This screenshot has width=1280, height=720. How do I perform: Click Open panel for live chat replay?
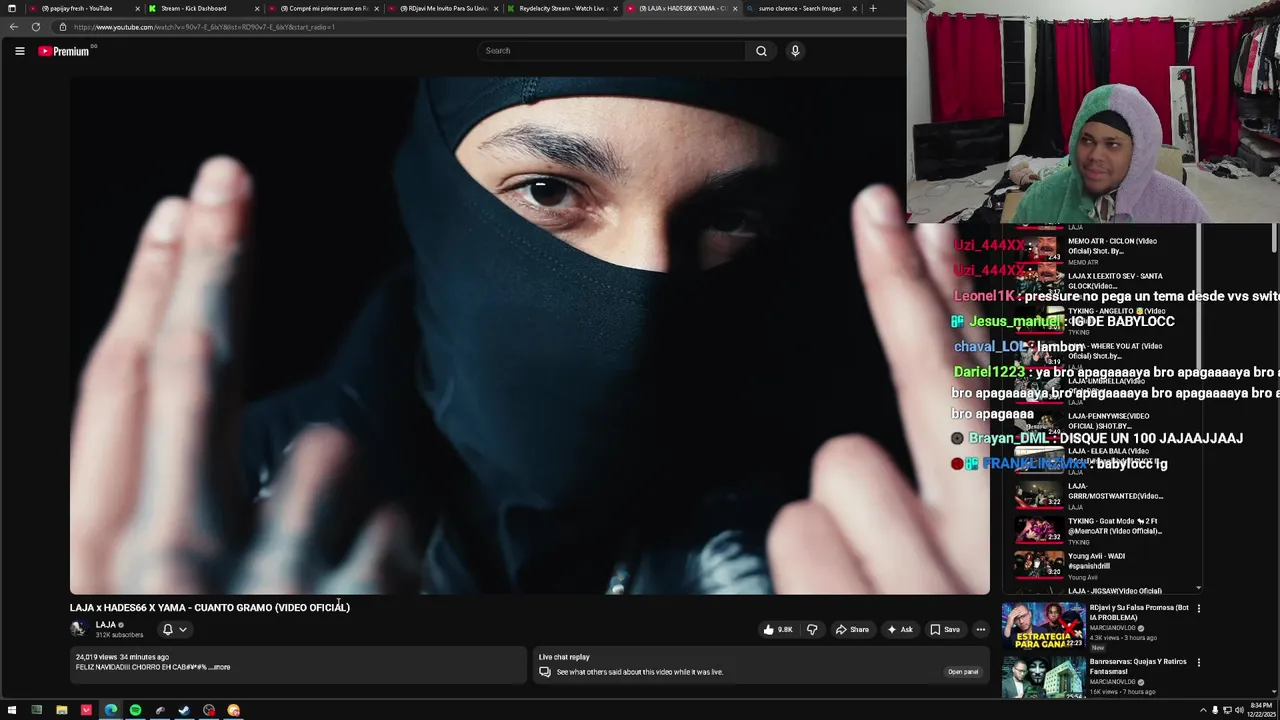click(962, 672)
